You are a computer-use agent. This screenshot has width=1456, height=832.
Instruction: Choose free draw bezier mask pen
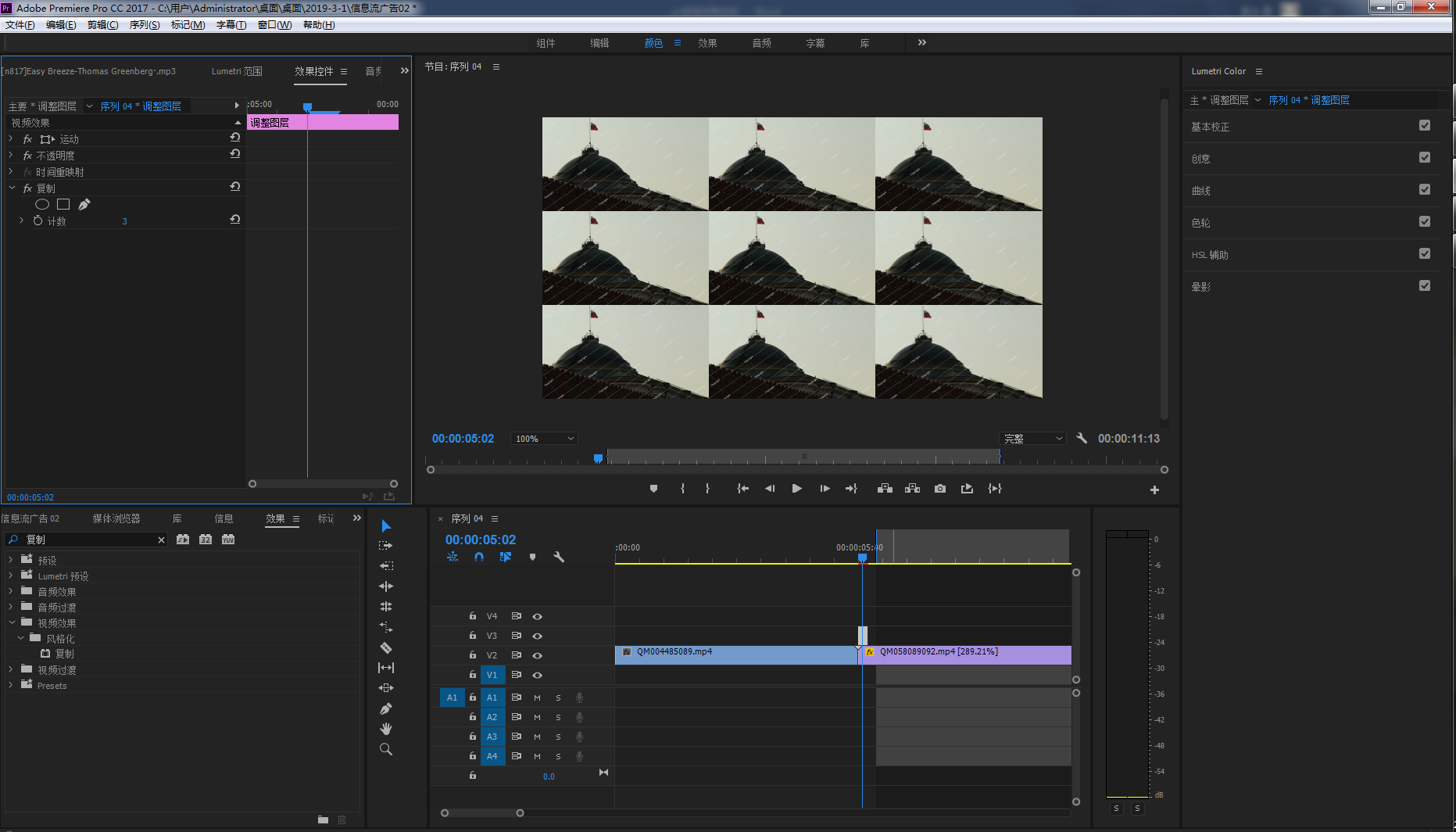click(x=84, y=204)
